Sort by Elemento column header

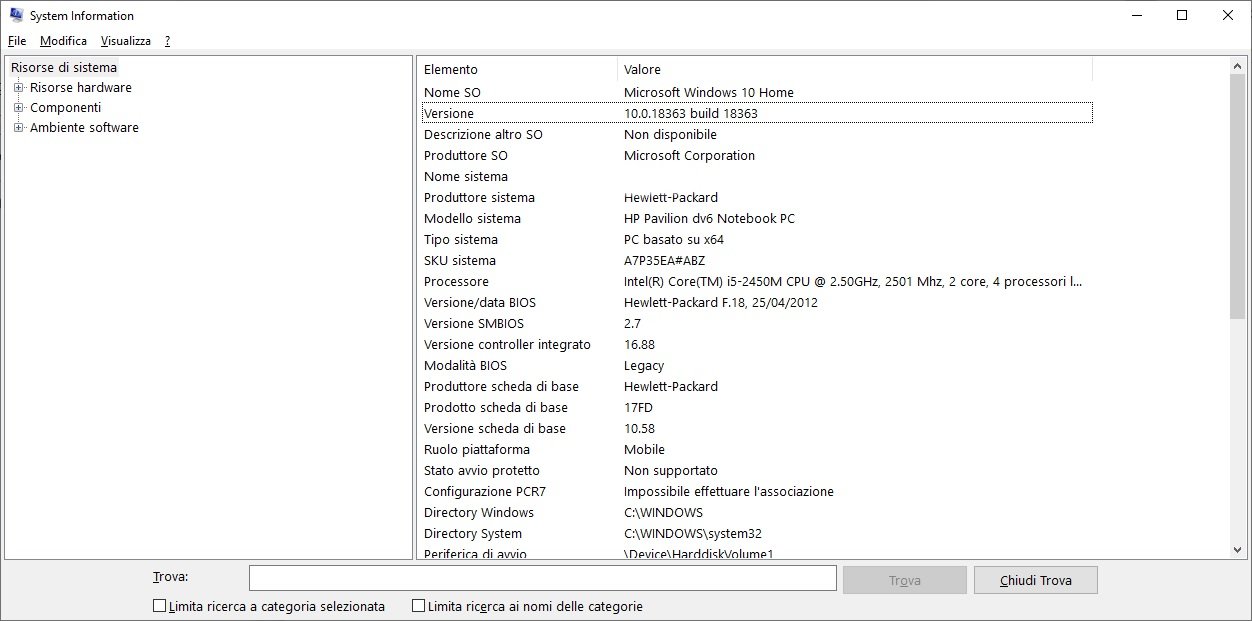518,69
